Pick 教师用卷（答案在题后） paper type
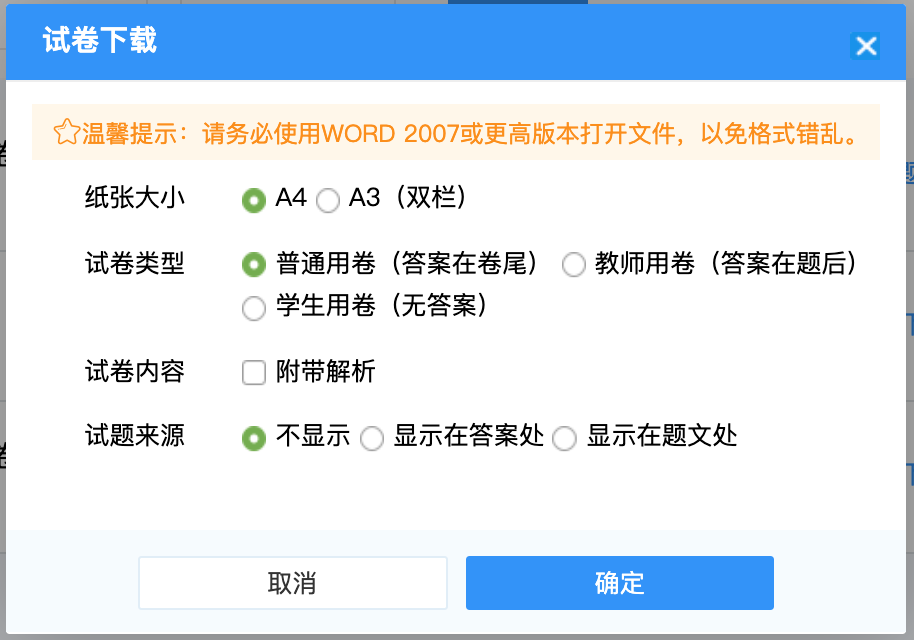This screenshot has width=914, height=640. point(573,265)
